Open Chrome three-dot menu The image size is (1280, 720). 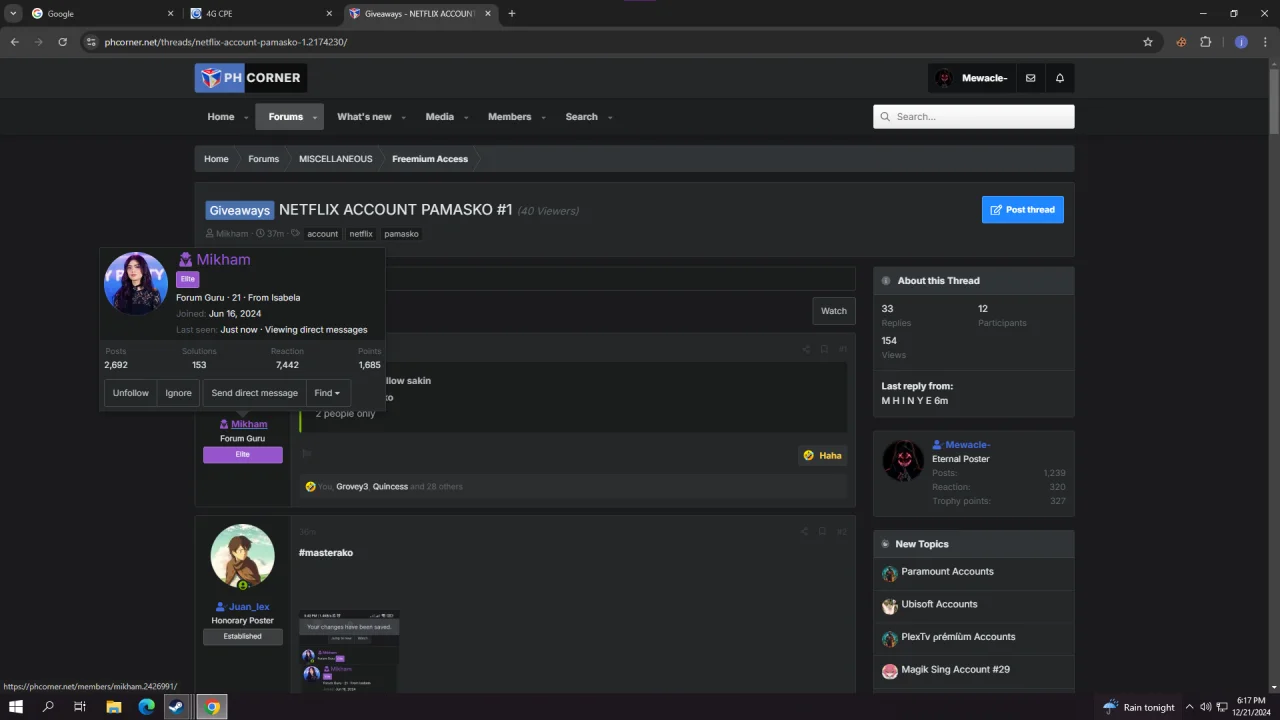pyautogui.click(x=1265, y=42)
